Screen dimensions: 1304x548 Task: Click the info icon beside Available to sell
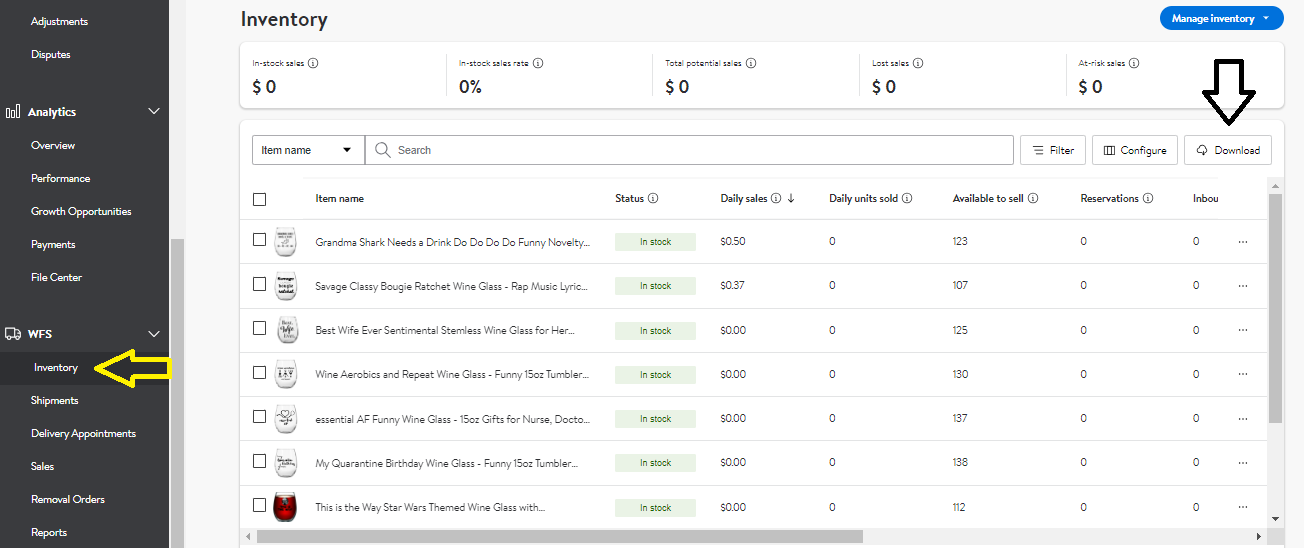tap(1033, 198)
